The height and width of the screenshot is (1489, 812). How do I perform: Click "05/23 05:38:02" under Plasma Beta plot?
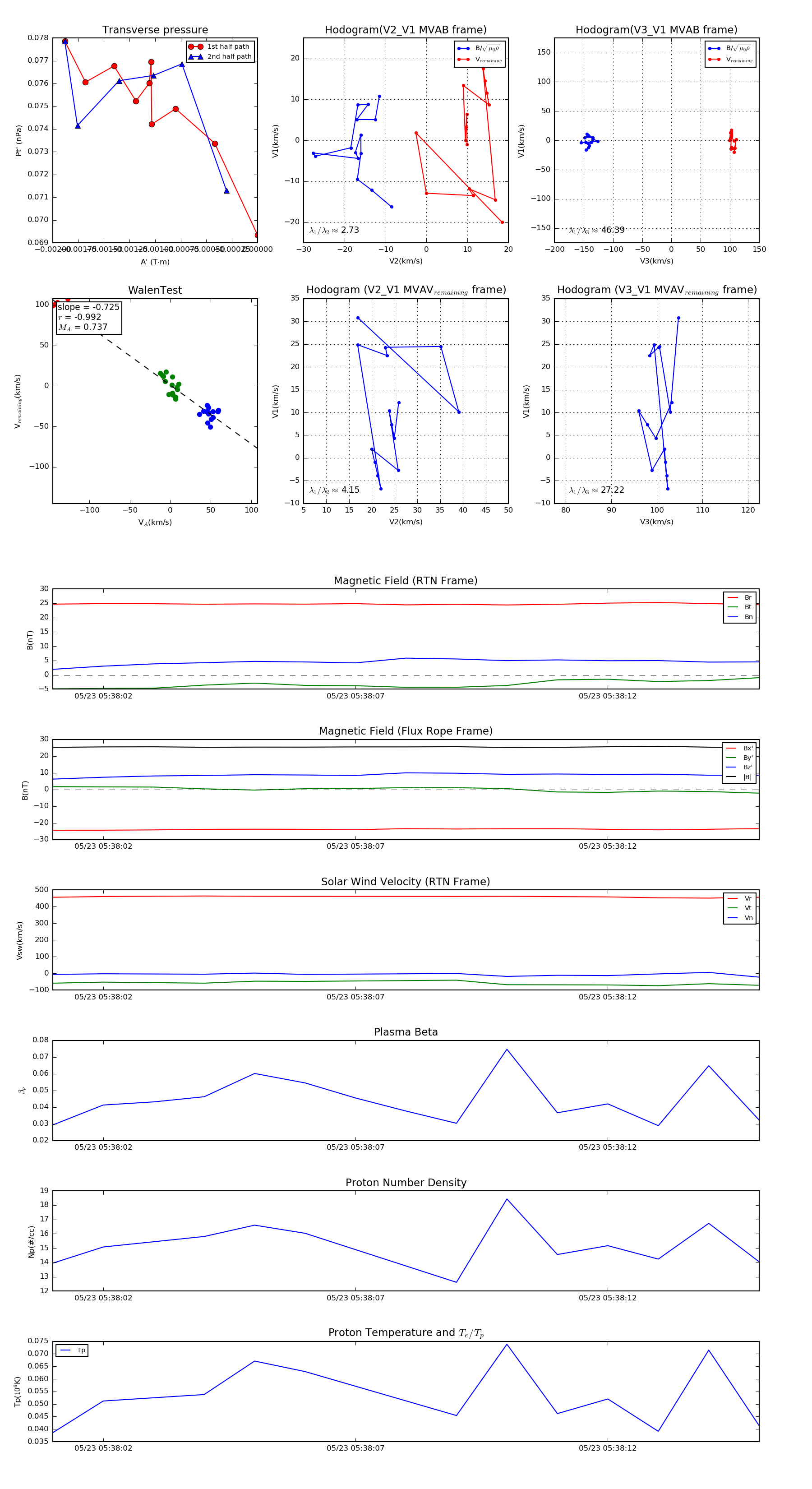pos(103,1147)
